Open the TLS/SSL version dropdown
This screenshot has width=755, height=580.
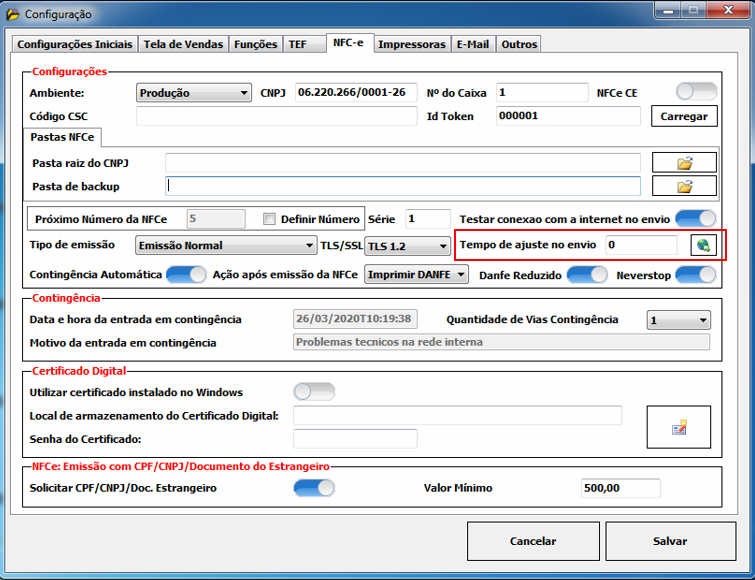click(407, 246)
